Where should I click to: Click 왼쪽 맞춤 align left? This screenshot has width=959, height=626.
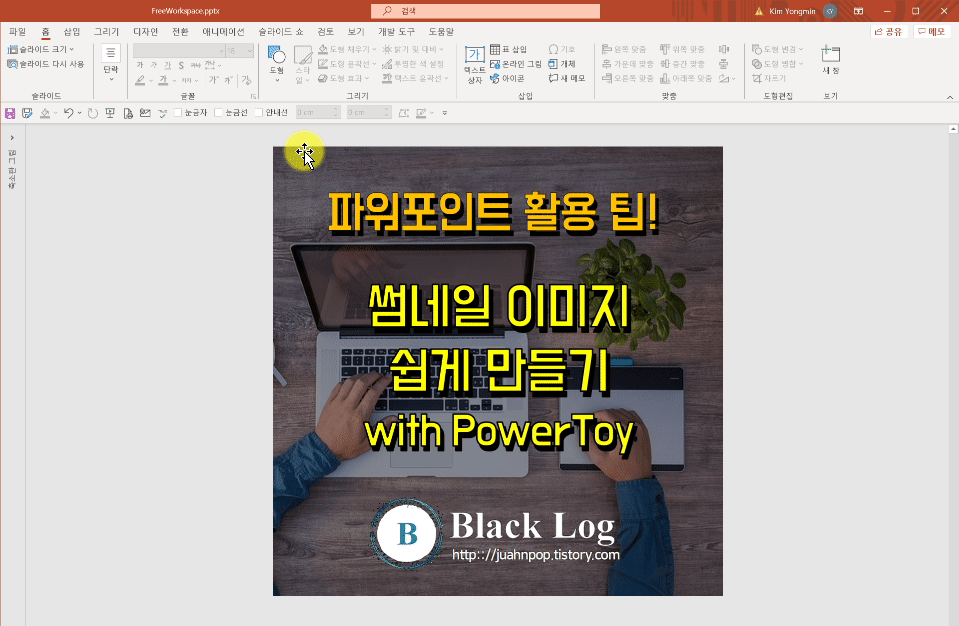click(624, 50)
